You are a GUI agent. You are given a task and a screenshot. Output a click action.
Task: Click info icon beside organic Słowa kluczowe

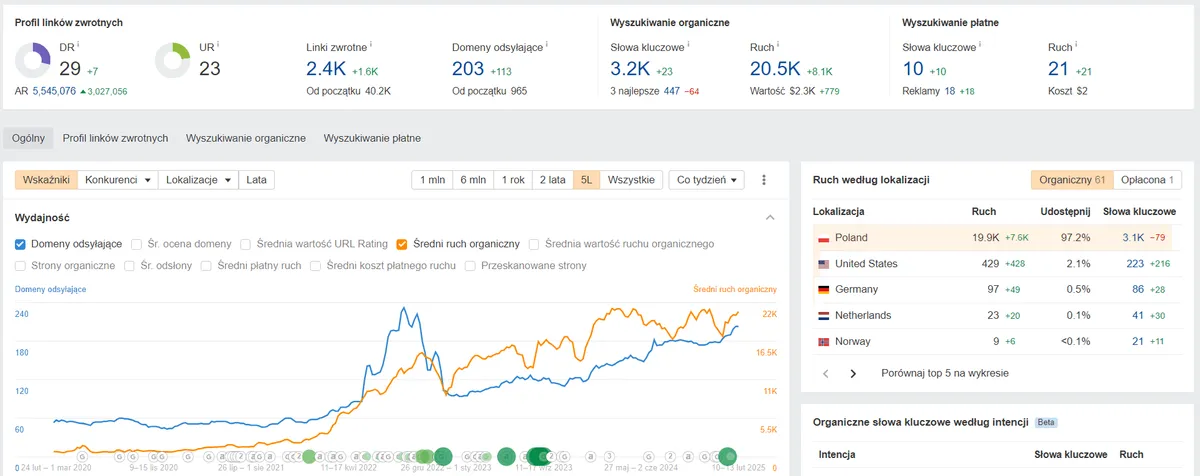coord(689,45)
